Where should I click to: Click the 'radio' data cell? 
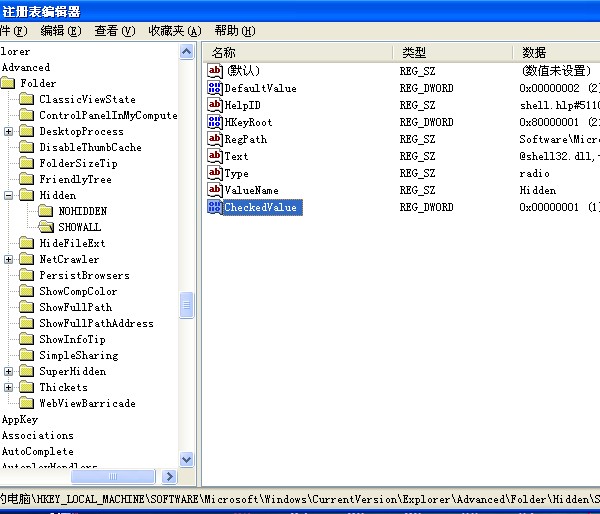click(x=534, y=173)
